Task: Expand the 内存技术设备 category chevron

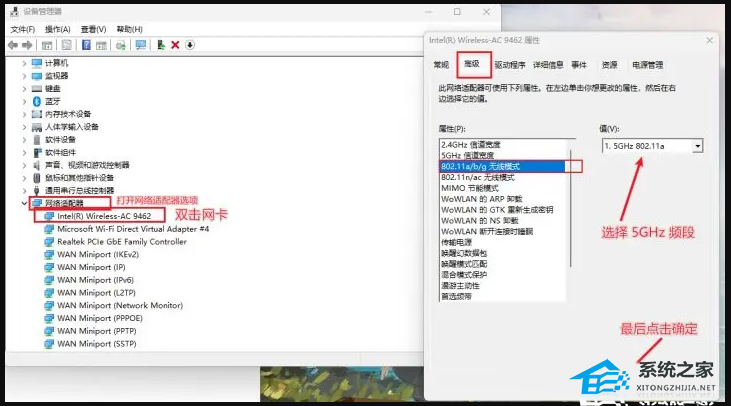Action: click(x=24, y=114)
